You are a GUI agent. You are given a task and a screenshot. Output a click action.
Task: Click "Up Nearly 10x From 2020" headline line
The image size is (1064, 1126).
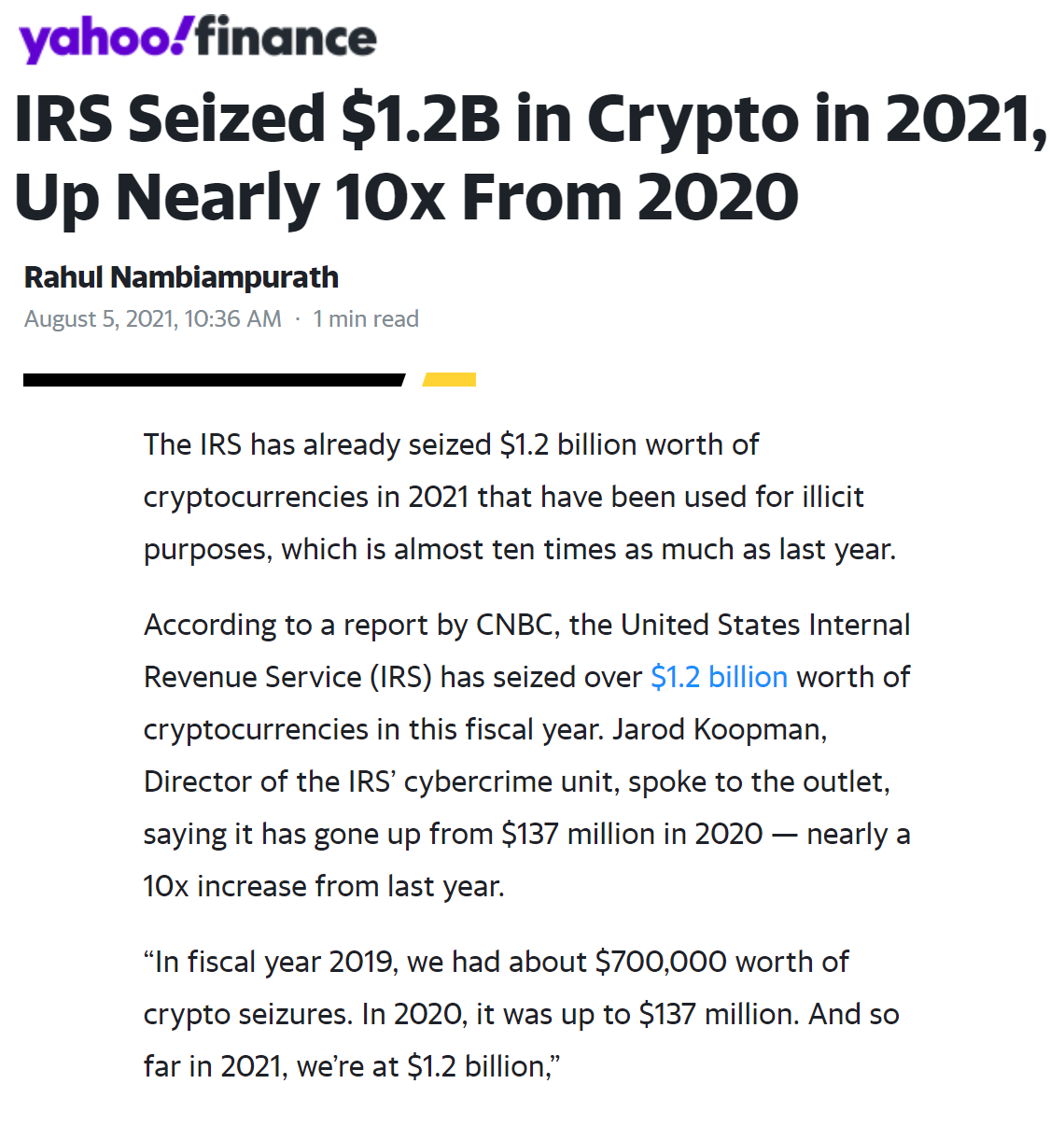coord(406,197)
